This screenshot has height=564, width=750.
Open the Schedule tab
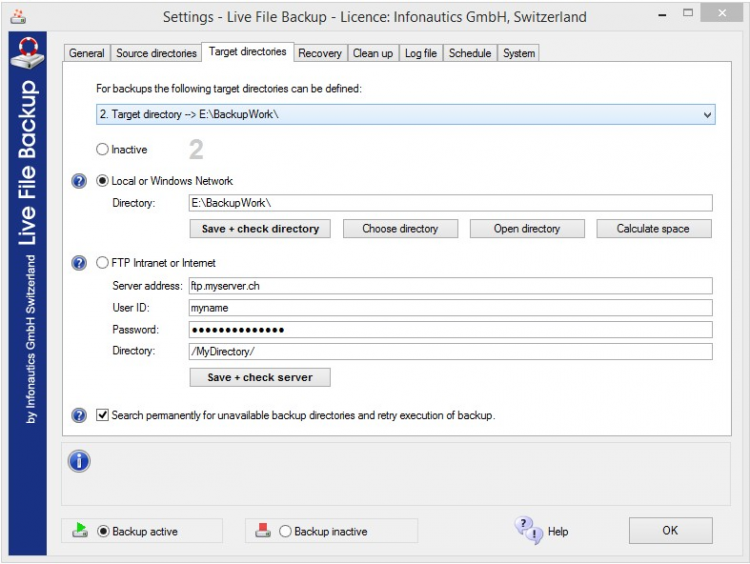pyautogui.click(x=469, y=53)
